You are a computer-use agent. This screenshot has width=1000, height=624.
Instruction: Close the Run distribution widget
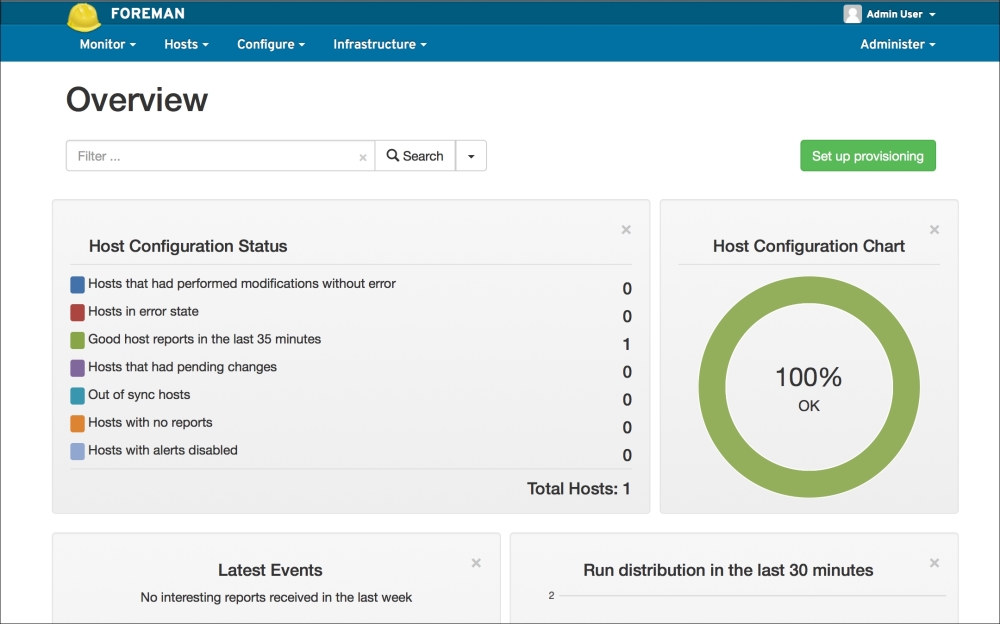click(x=934, y=563)
